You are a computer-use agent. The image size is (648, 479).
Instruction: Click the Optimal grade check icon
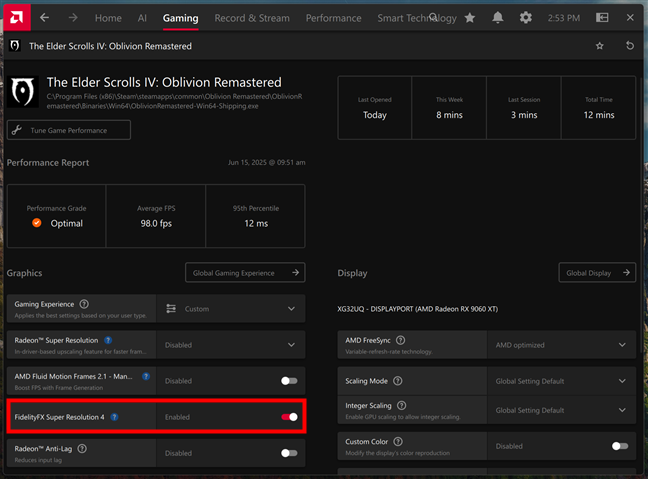(x=37, y=223)
